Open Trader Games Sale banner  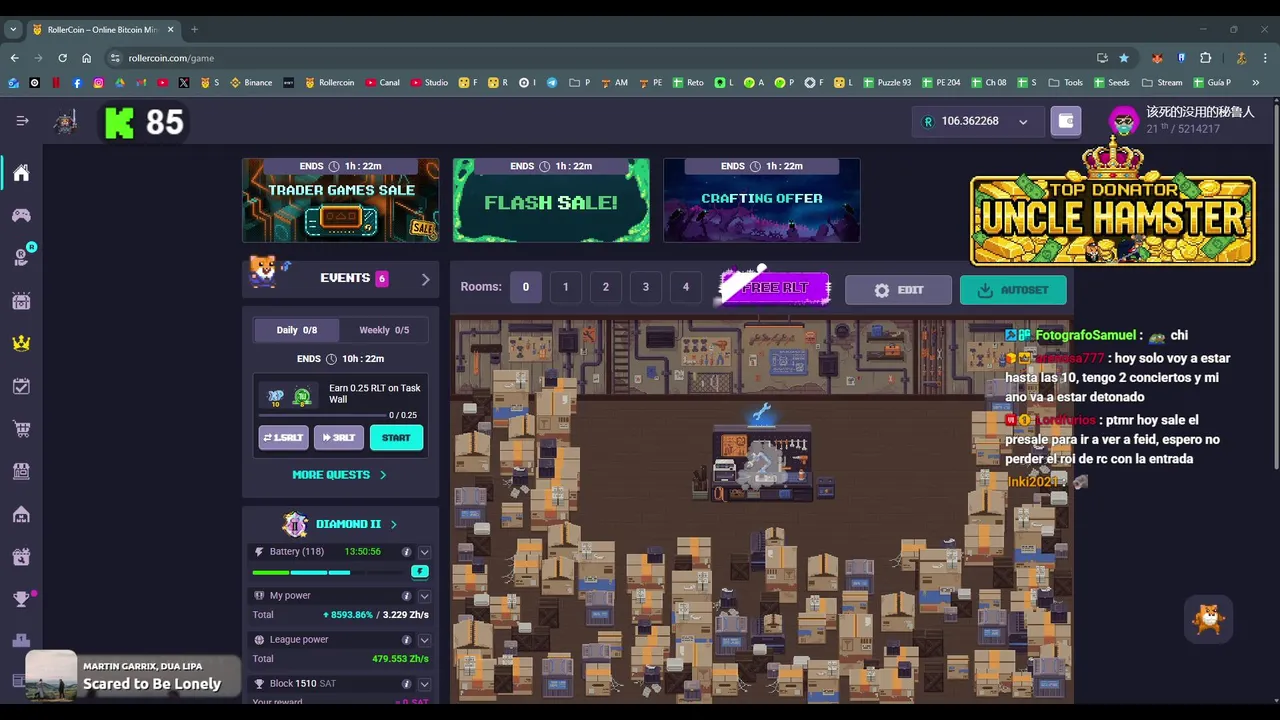click(x=340, y=200)
